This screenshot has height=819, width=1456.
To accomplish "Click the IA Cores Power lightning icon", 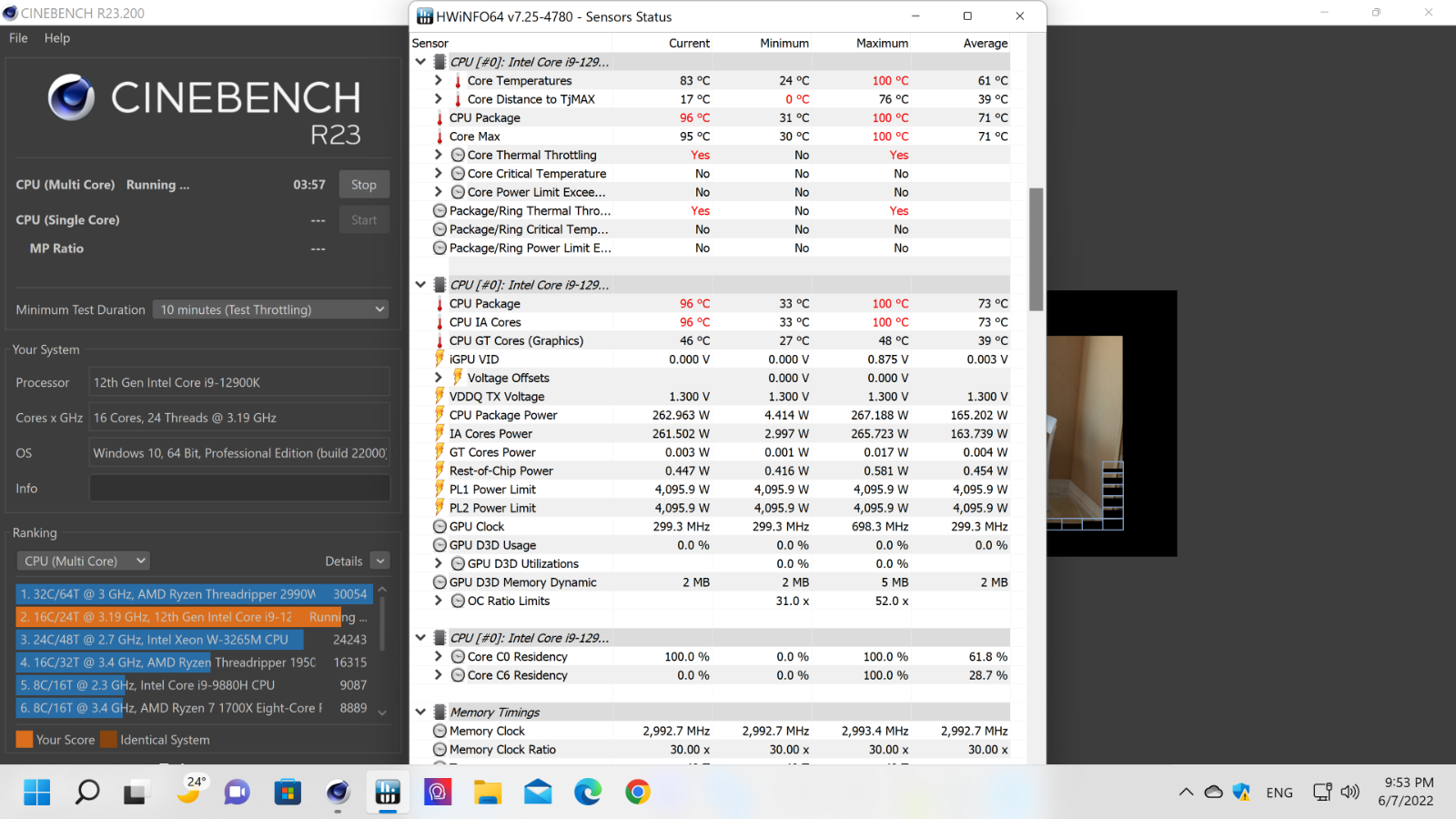I will [440, 433].
